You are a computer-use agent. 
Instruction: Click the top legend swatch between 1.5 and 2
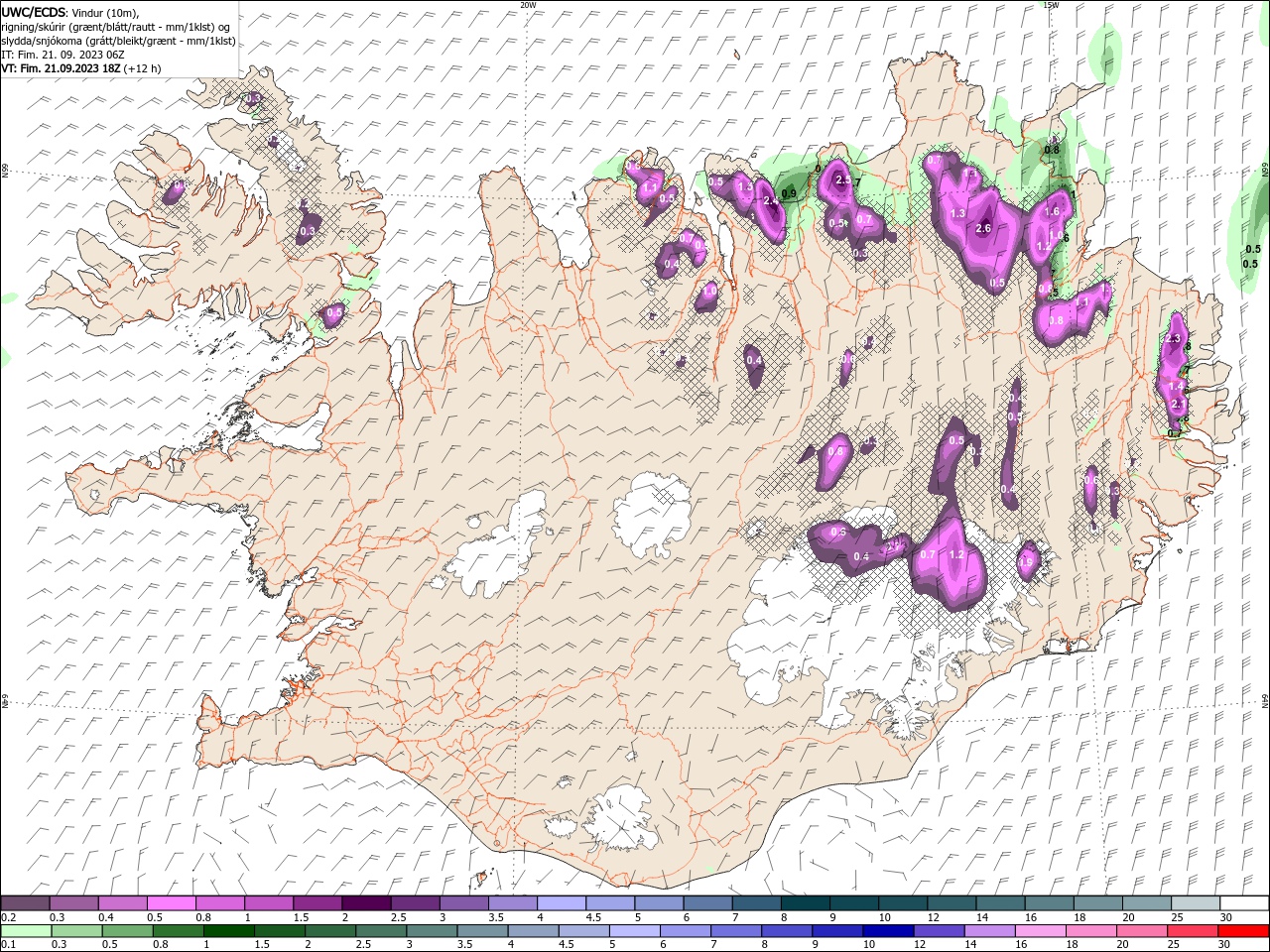click(x=317, y=903)
